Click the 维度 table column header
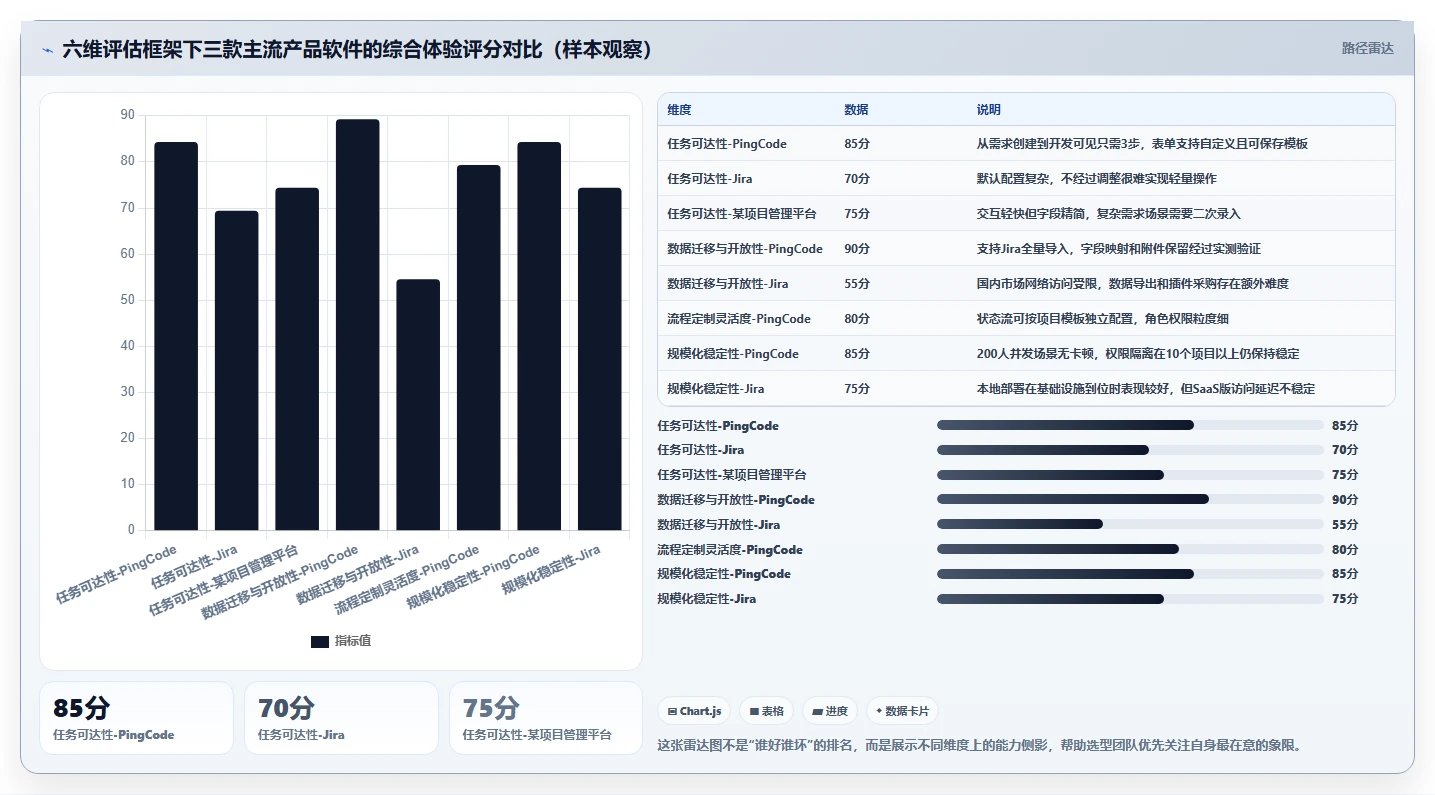Screen dimensions: 1435x795 point(679,110)
